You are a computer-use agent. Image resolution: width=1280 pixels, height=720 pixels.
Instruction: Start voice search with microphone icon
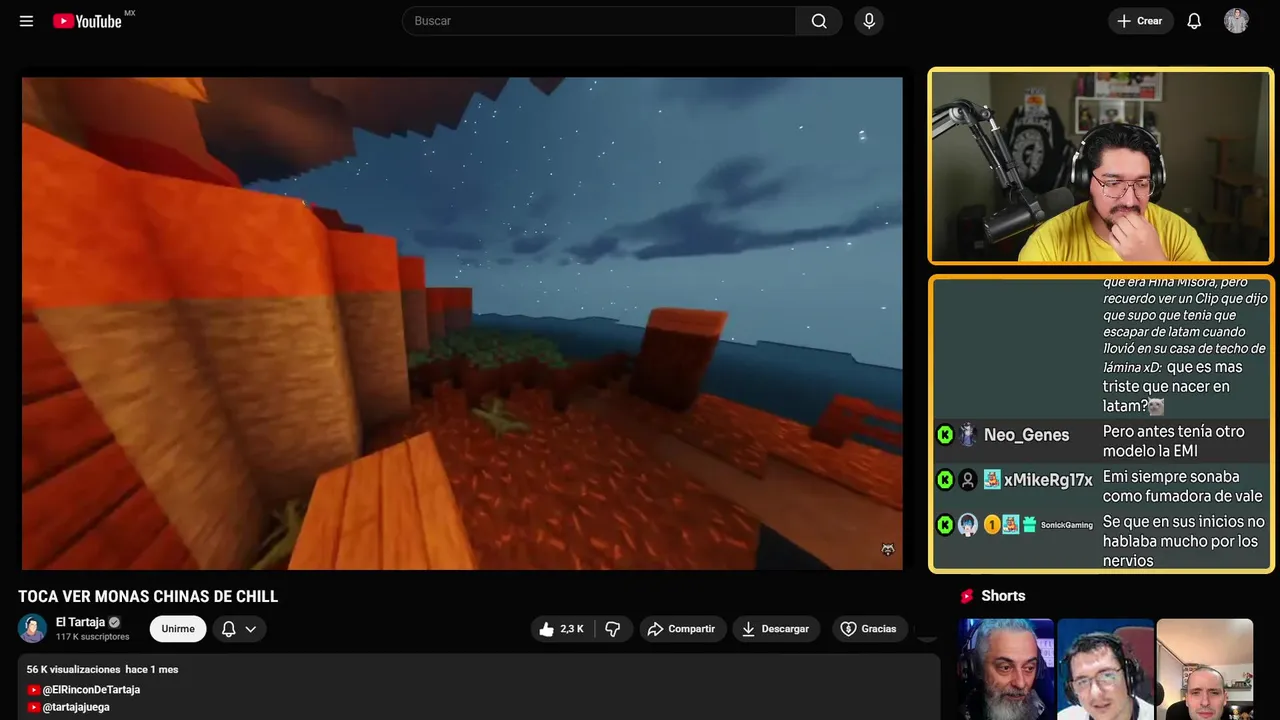869,21
